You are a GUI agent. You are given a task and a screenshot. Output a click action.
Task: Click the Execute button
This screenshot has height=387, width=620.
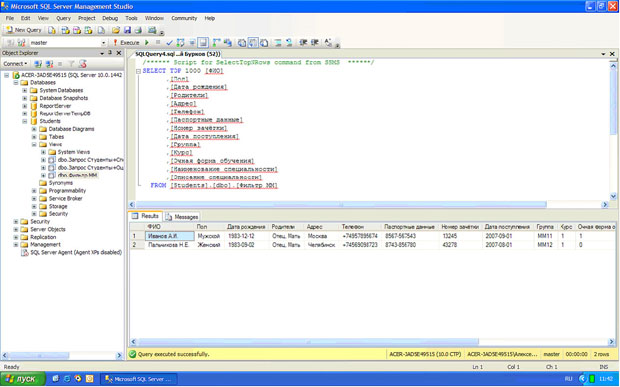[126, 43]
